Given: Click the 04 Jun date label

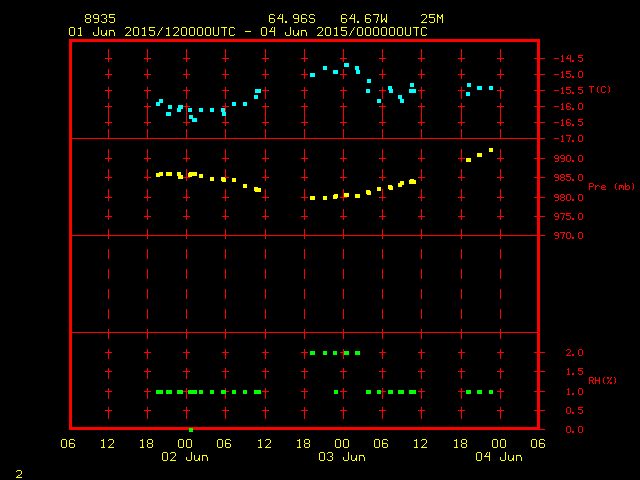Looking at the screenshot, I should (499, 457).
